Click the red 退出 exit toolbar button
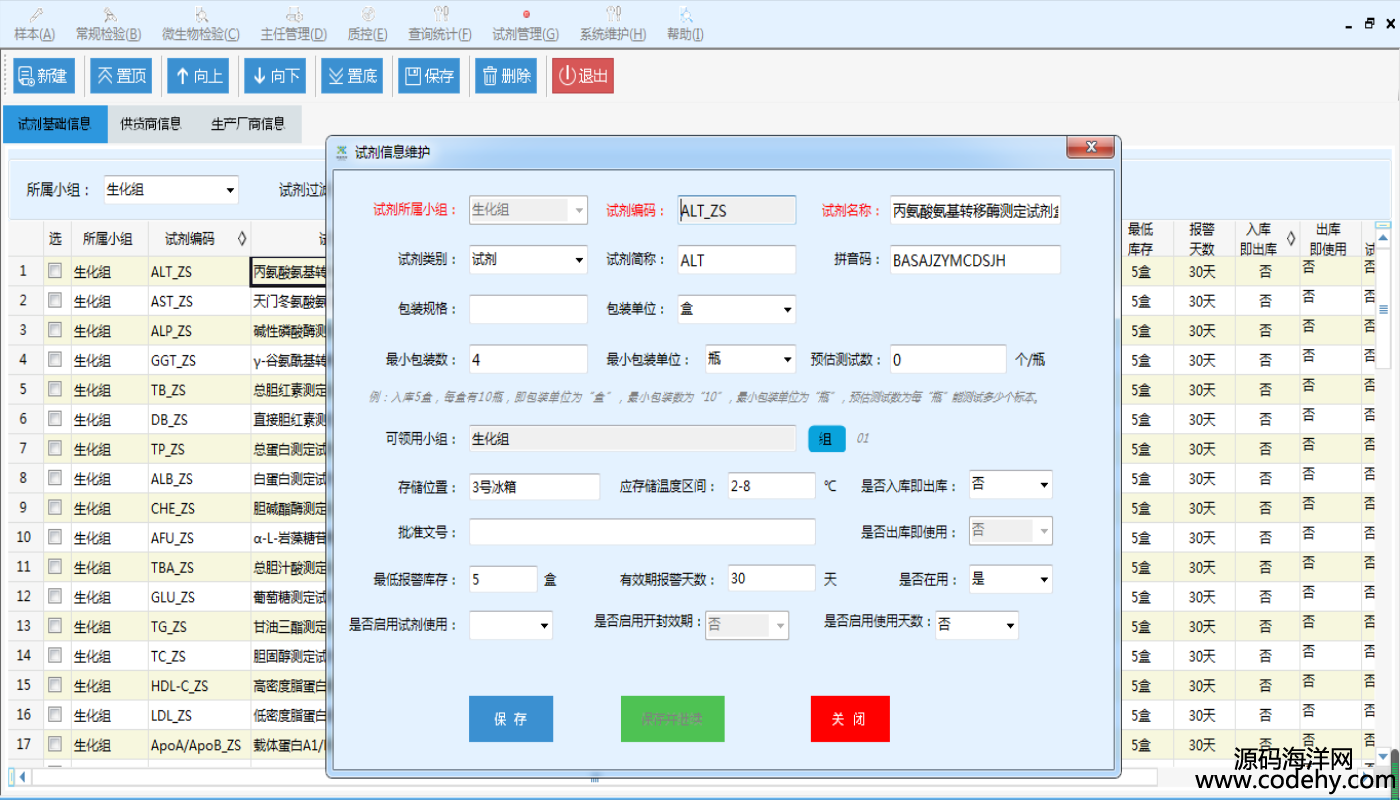Viewport: 1400px width, 800px height. click(583, 75)
